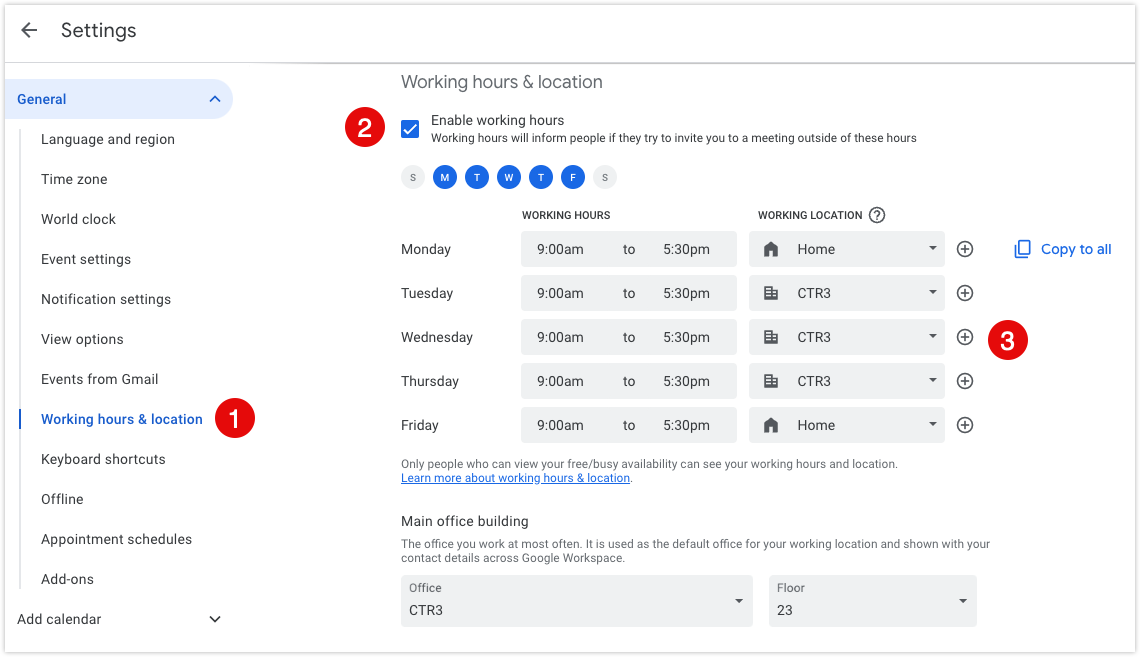Click Copy to all working hours
Screen dimensions: 1140x657
coord(1074,248)
